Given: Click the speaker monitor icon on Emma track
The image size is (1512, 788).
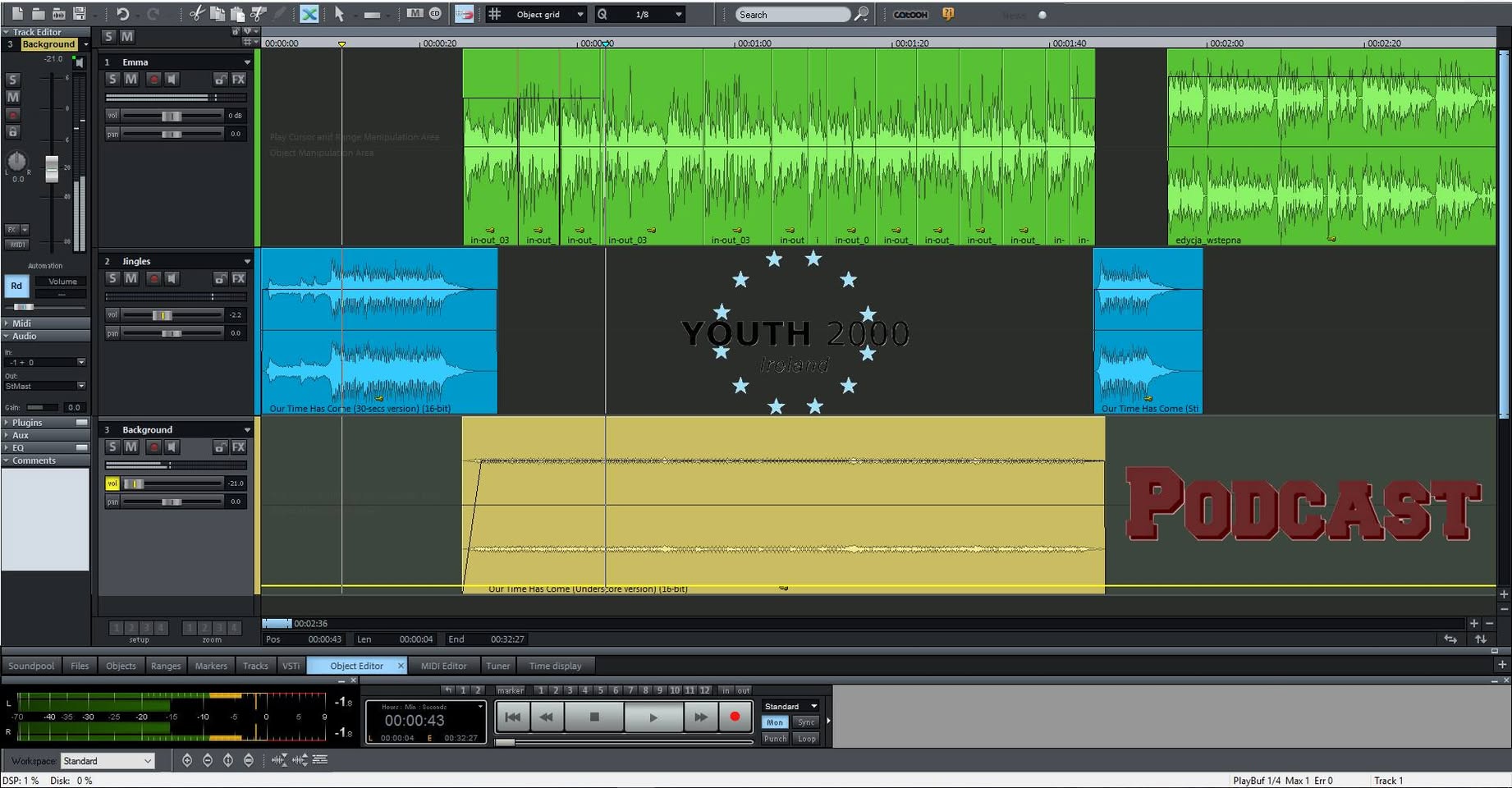Looking at the screenshot, I should pyautogui.click(x=172, y=79).
